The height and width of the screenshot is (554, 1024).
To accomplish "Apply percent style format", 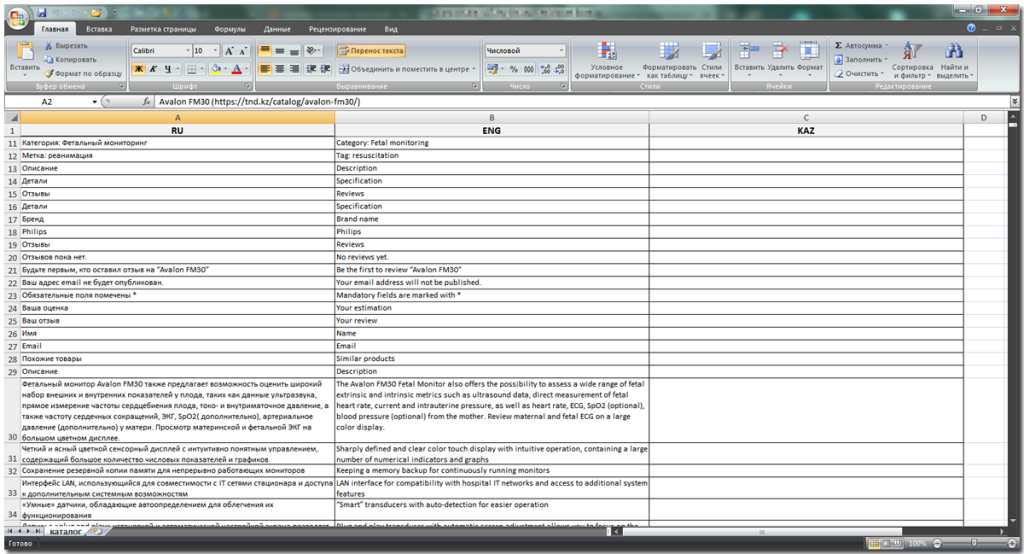I will tap(514, 69).
